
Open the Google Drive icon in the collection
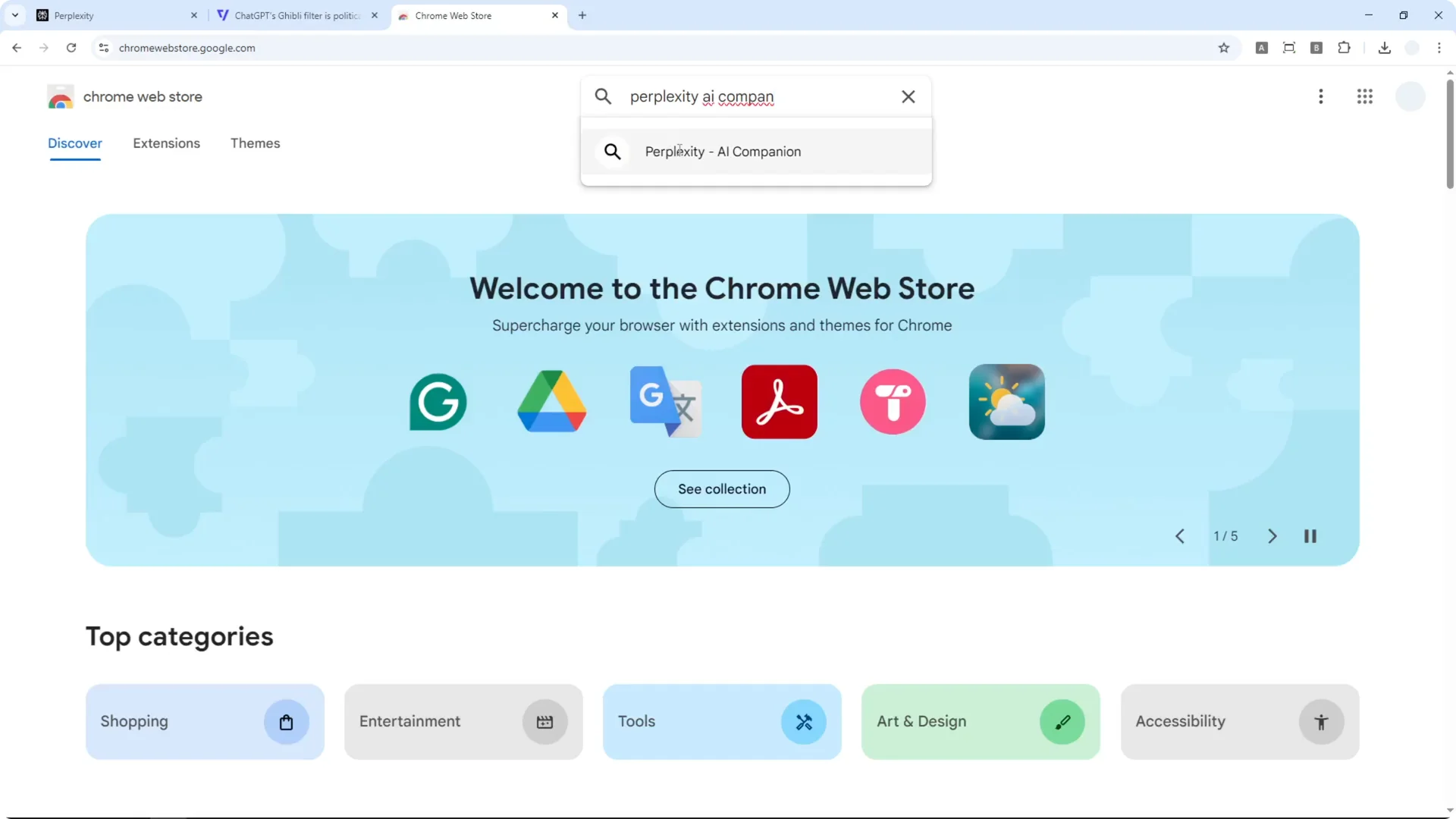coord(551,402)
